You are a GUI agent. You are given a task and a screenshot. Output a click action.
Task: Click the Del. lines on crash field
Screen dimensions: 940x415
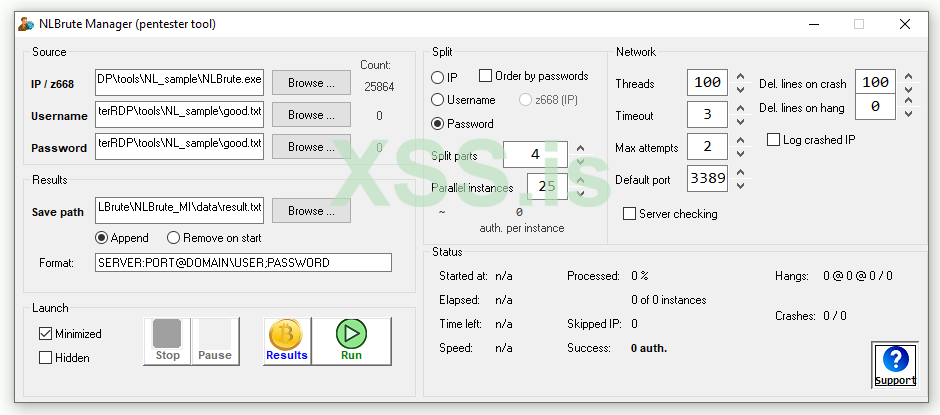876,82
